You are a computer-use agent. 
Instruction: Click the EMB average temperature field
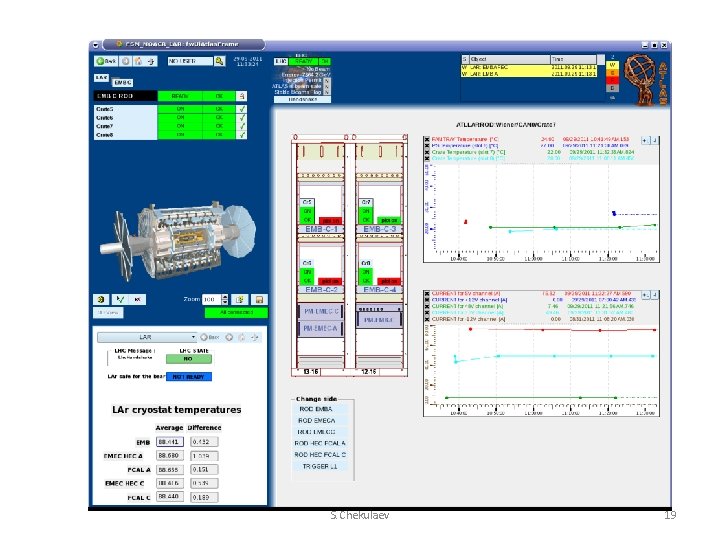click(x=169, y=442)
